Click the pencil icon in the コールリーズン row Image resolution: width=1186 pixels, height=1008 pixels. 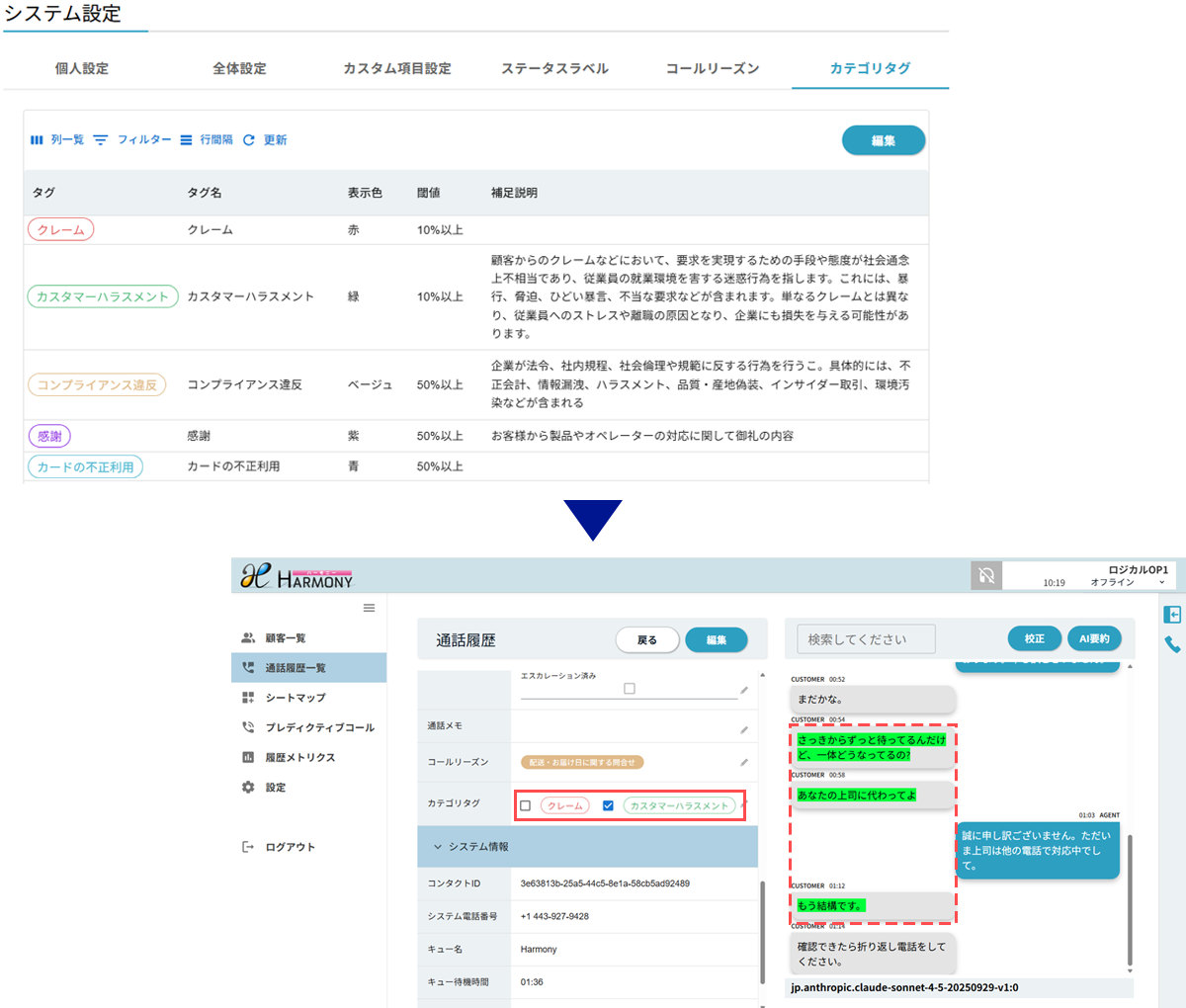743,762
